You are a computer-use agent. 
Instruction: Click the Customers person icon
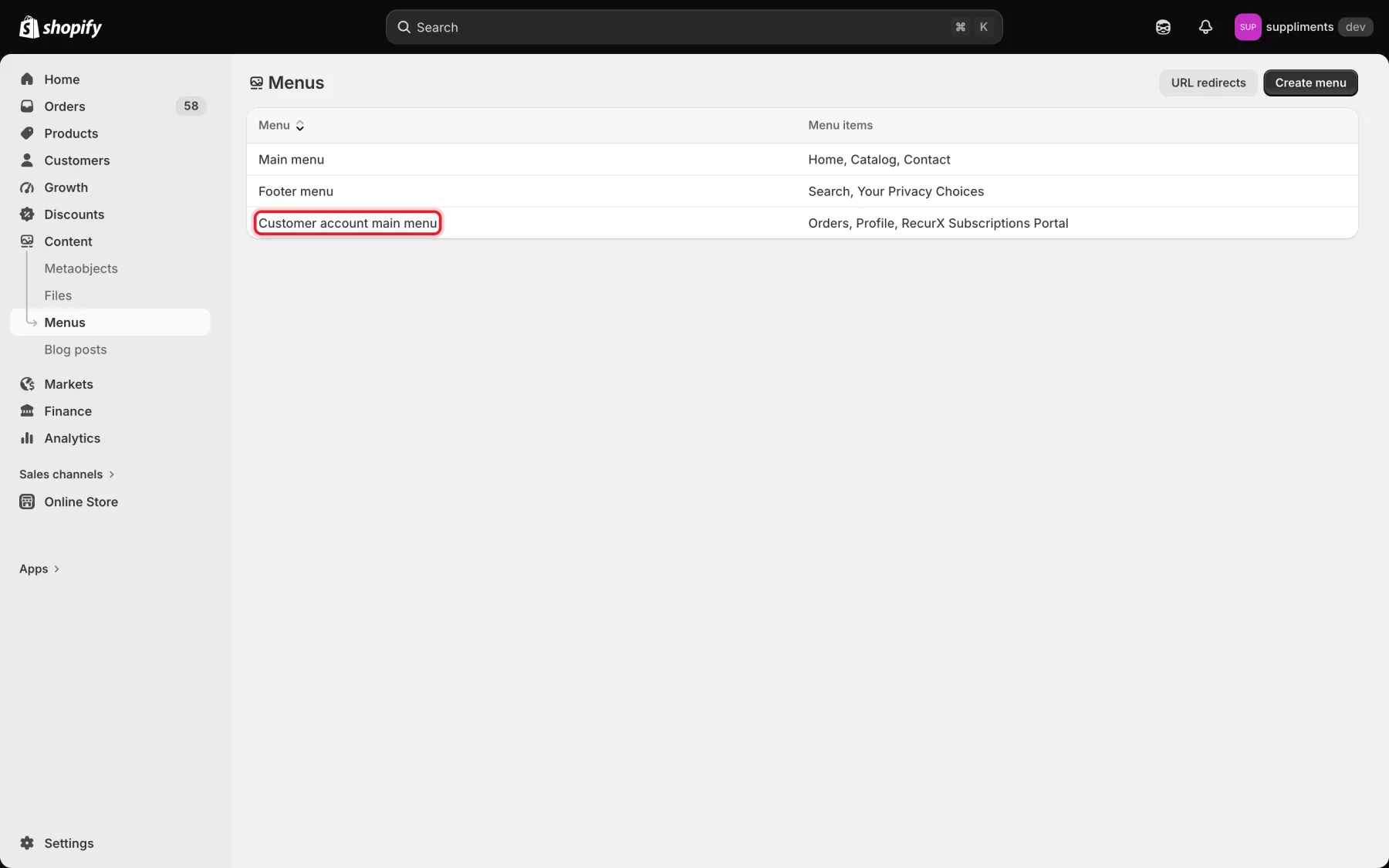point(27,160)
